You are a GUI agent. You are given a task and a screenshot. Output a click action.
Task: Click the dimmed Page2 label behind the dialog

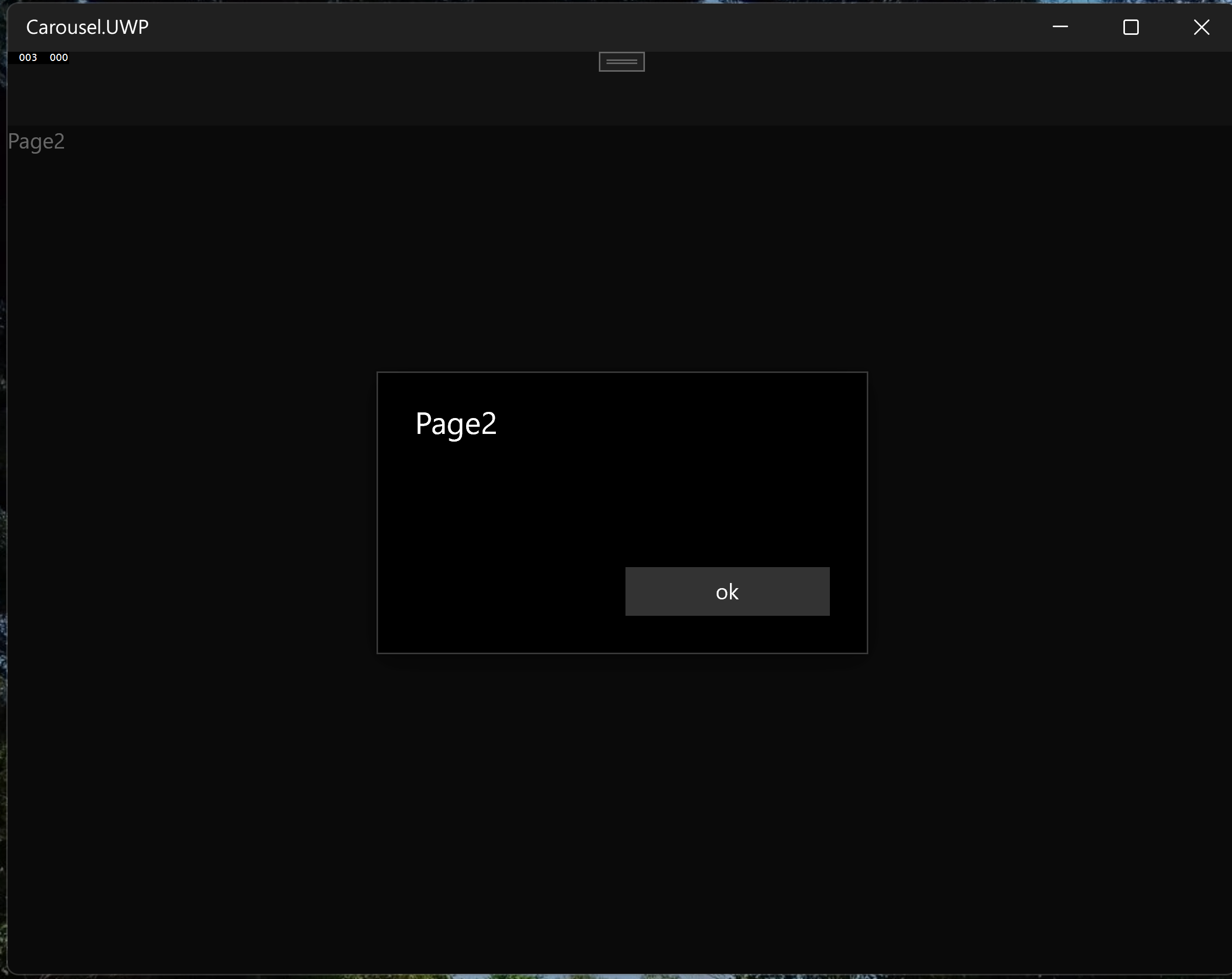pyautogui.click(x=36, y=141)
